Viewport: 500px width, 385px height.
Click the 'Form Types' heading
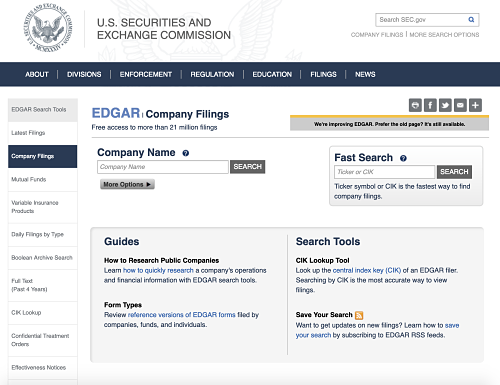(123, 305)
